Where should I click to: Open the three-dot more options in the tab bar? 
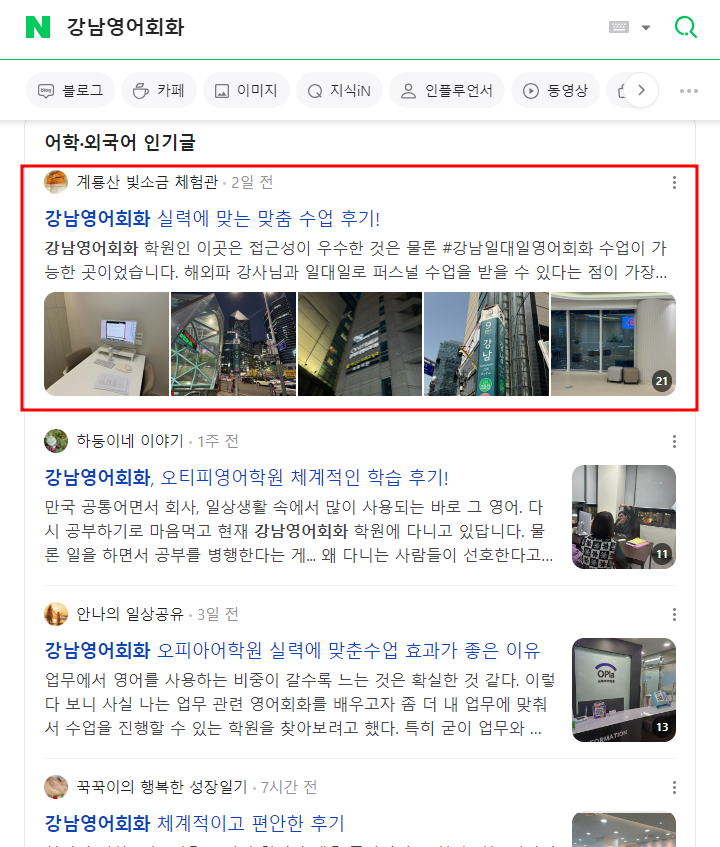[x=689, y=91]
